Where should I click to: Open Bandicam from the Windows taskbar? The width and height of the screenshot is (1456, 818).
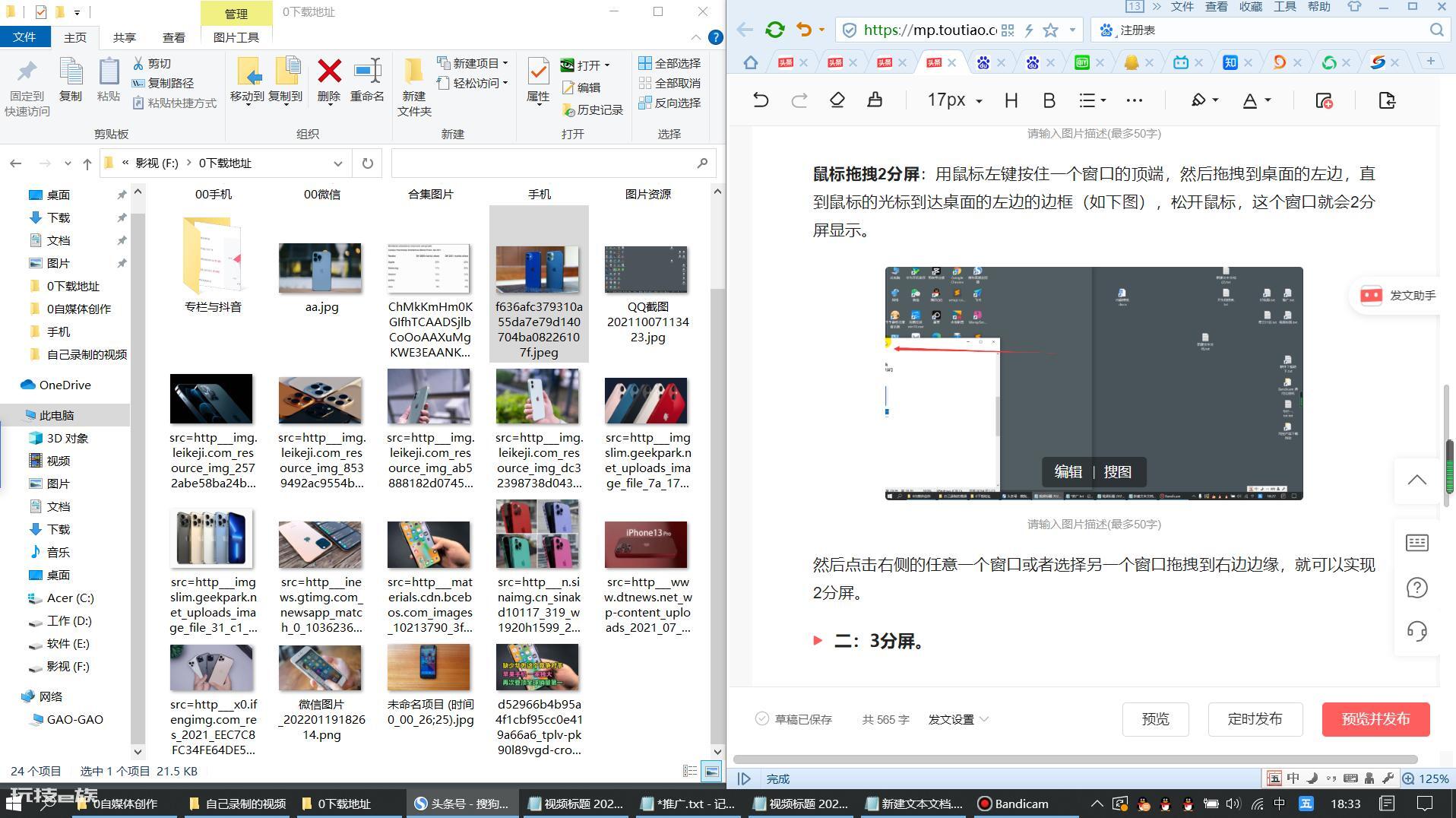[x=1014, y=804]
